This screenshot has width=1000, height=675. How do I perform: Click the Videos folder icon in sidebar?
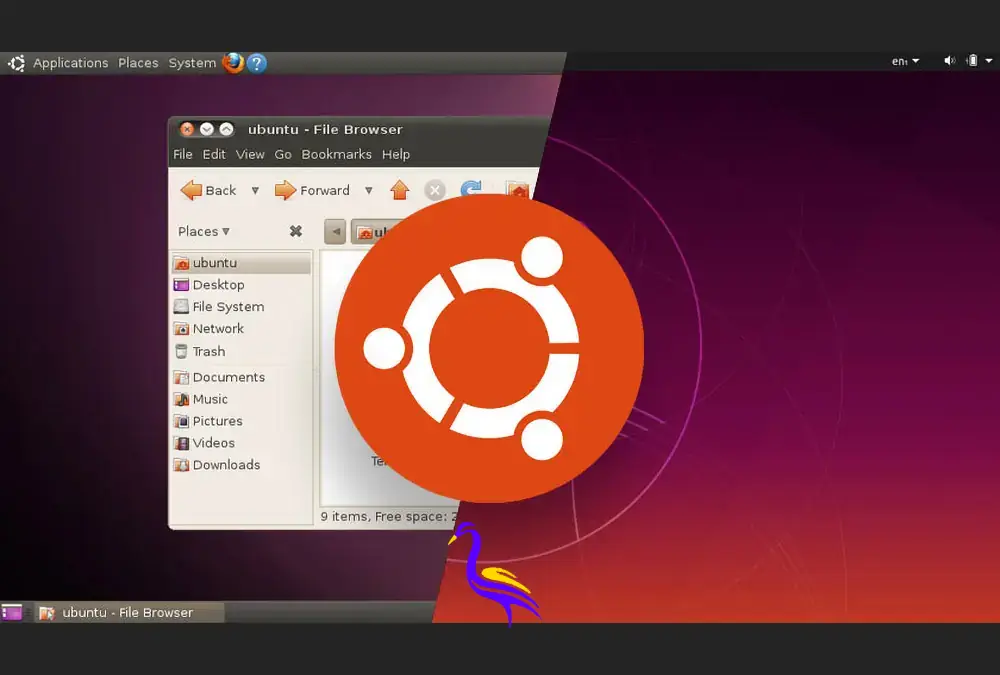click(181, 443)
